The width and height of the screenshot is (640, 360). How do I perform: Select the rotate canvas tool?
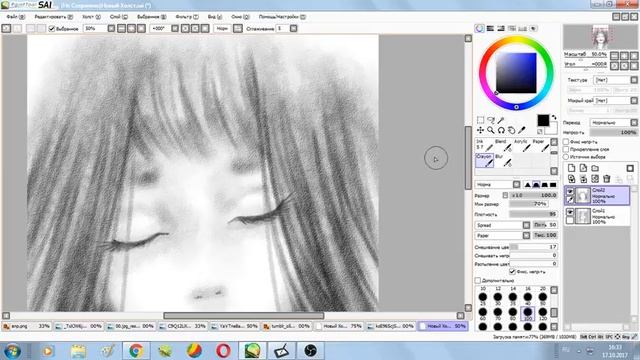[501, 130]
